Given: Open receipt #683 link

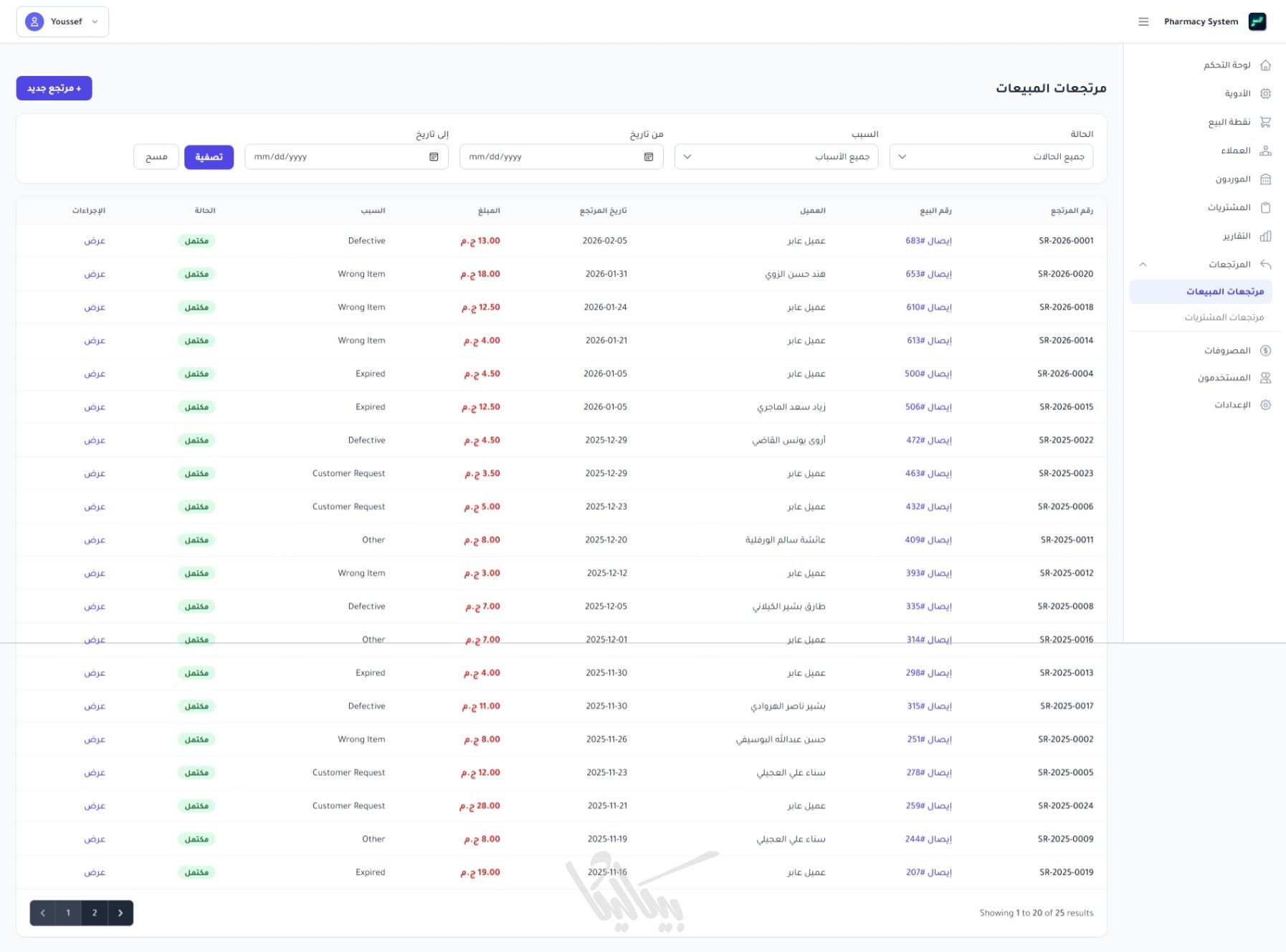Looking at the screenshot, I should tap(928, 241).
